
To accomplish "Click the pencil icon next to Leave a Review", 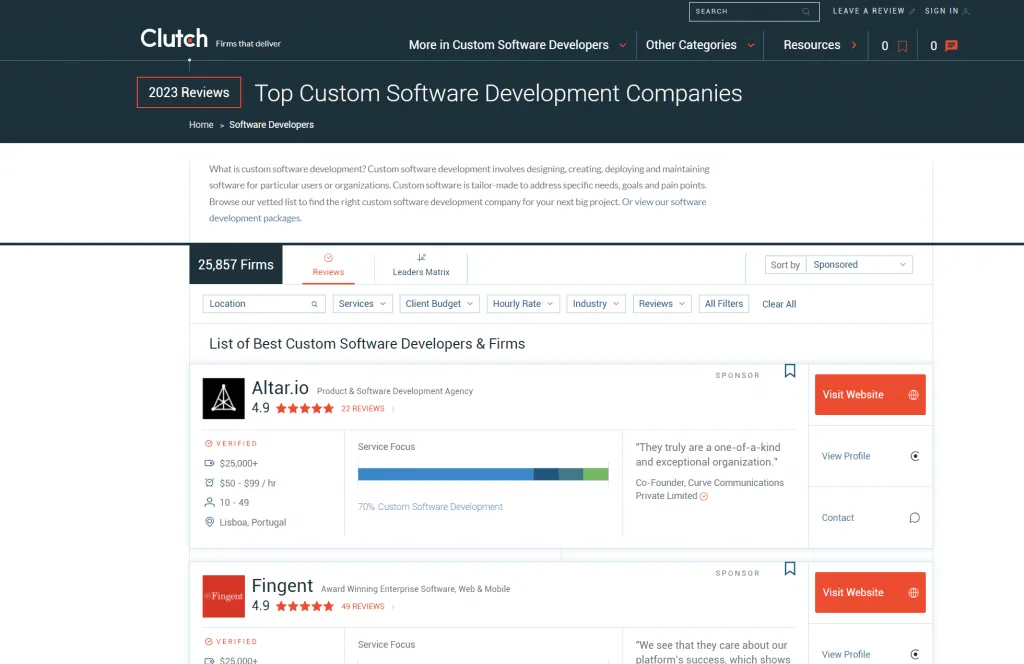I will coord(912,11).
